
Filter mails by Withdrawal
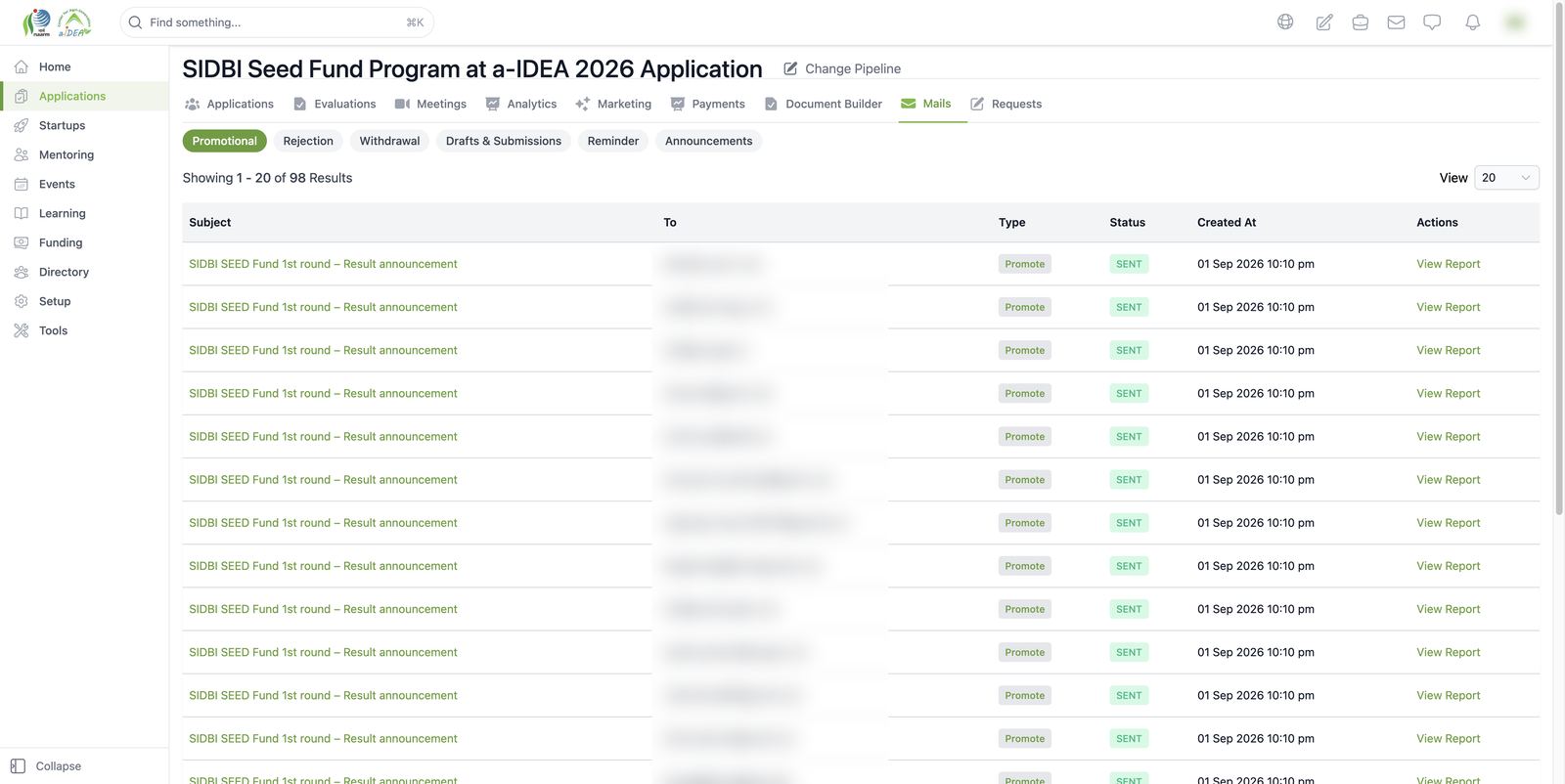pyautogui.click(x=389, y=141)
